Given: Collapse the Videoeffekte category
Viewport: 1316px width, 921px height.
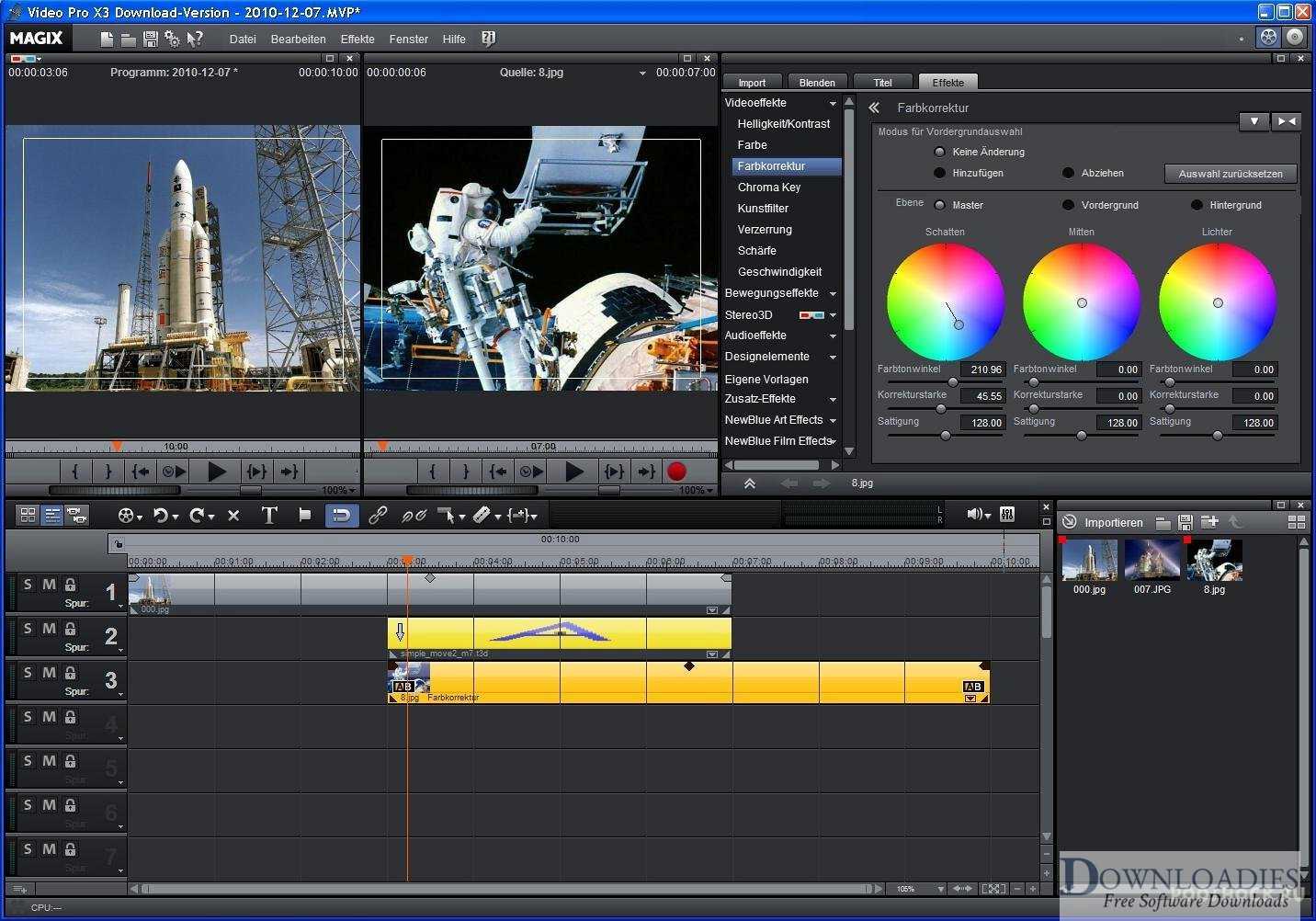Looking at the screenshot, I should pyautogui.click(x=833, y=104).
